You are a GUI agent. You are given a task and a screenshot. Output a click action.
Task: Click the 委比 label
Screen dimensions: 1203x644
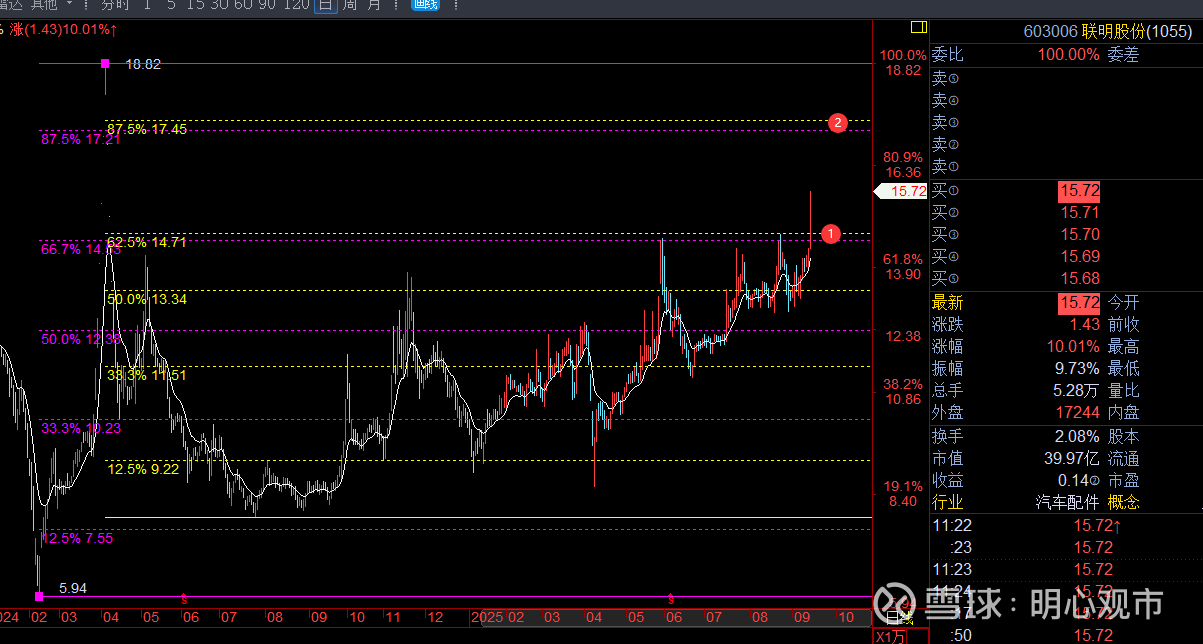[947, 55]
